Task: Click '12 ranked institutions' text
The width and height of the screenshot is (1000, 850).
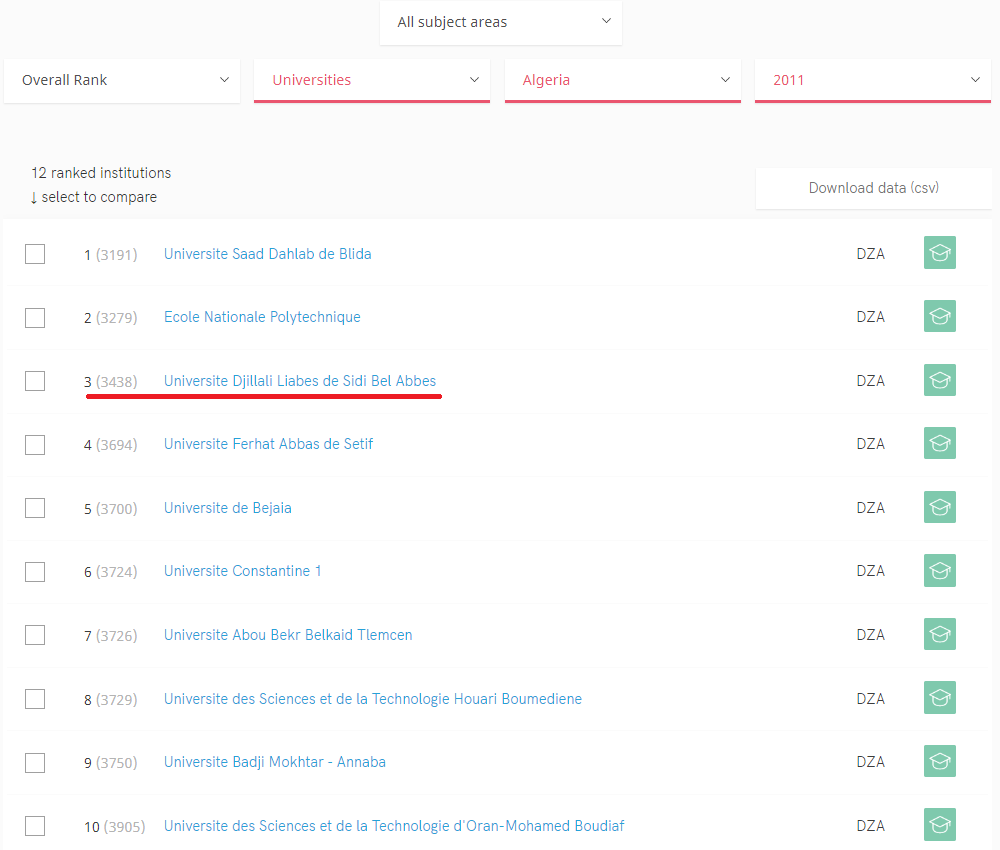Action: point(101,173)
